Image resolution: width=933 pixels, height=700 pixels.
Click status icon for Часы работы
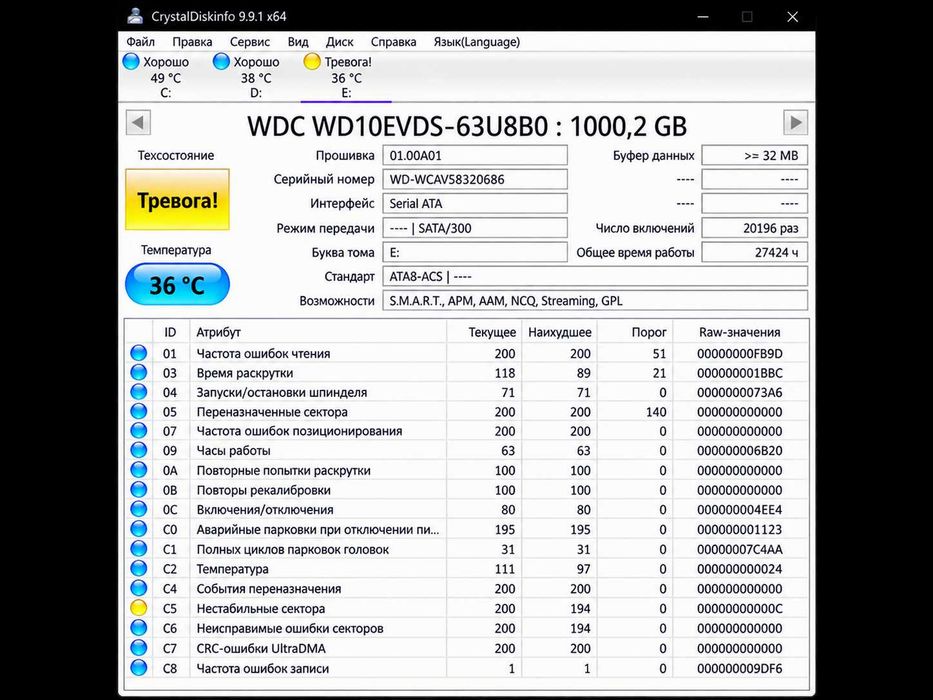point(139,450)
